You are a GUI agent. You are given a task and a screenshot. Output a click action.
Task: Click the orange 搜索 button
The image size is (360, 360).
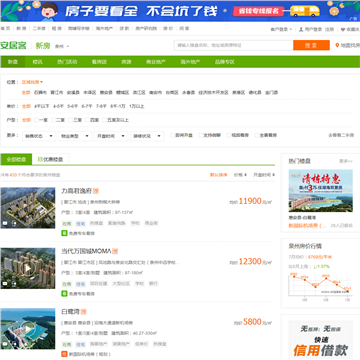click(x=311, y=45)
